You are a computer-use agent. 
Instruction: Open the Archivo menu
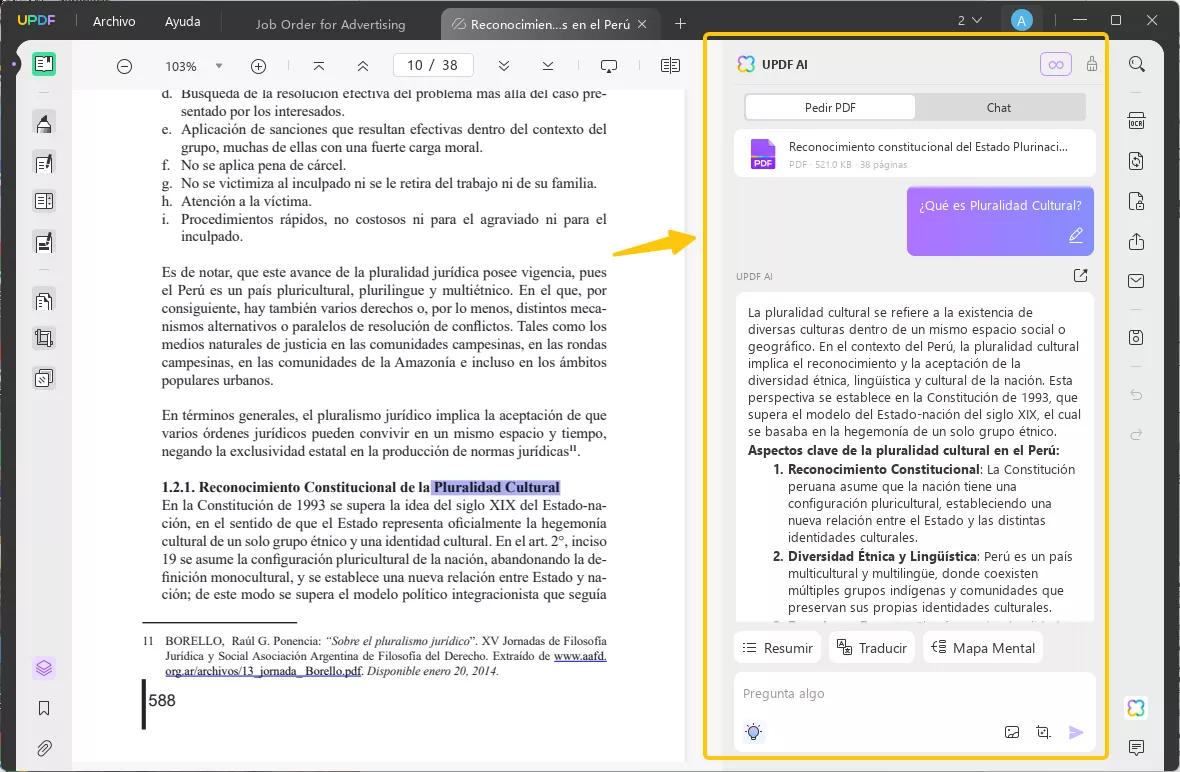(x=114, y=22)
